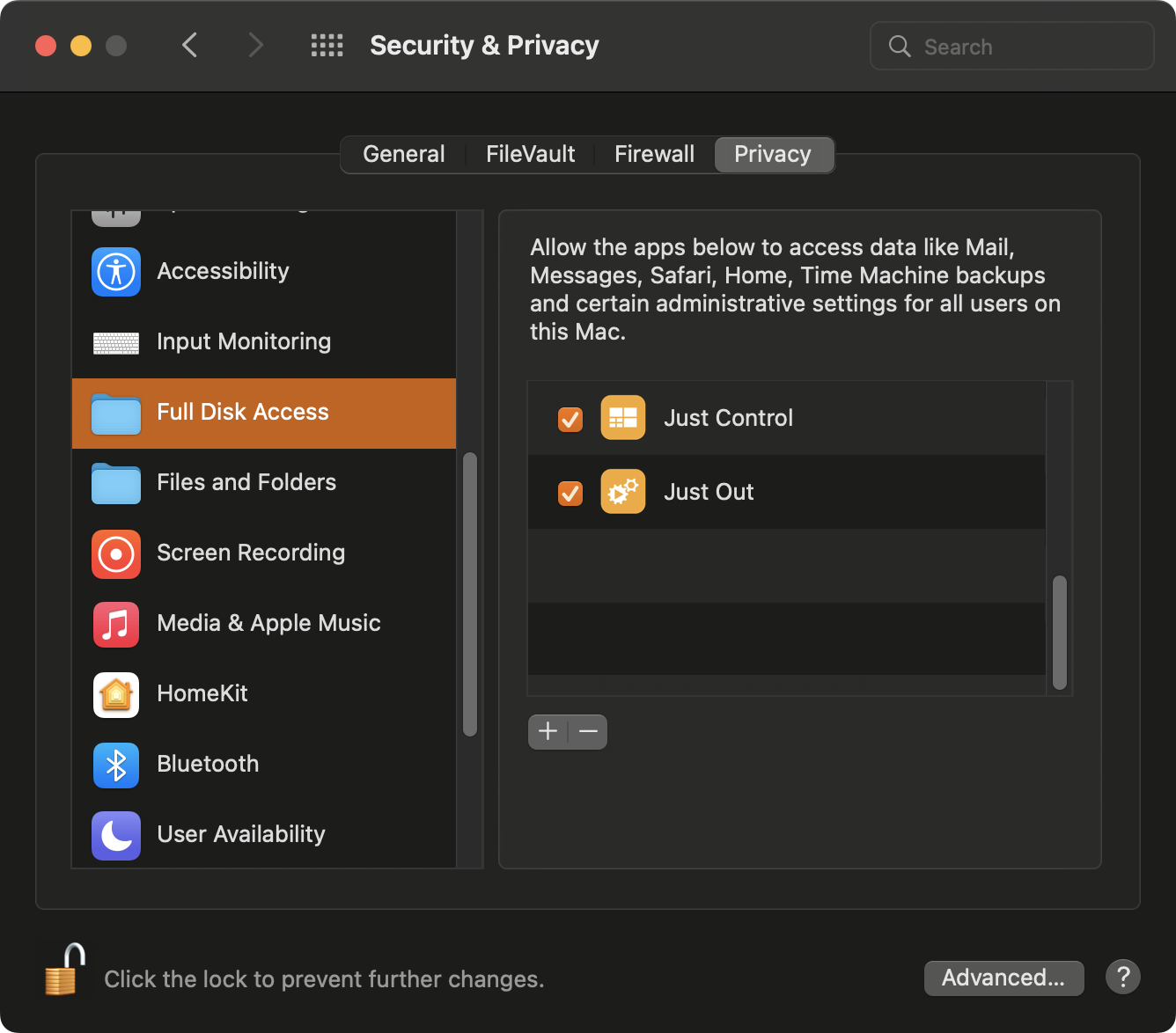Click the HomeKit house icon
The image size is (1176, 1033).
116,695
